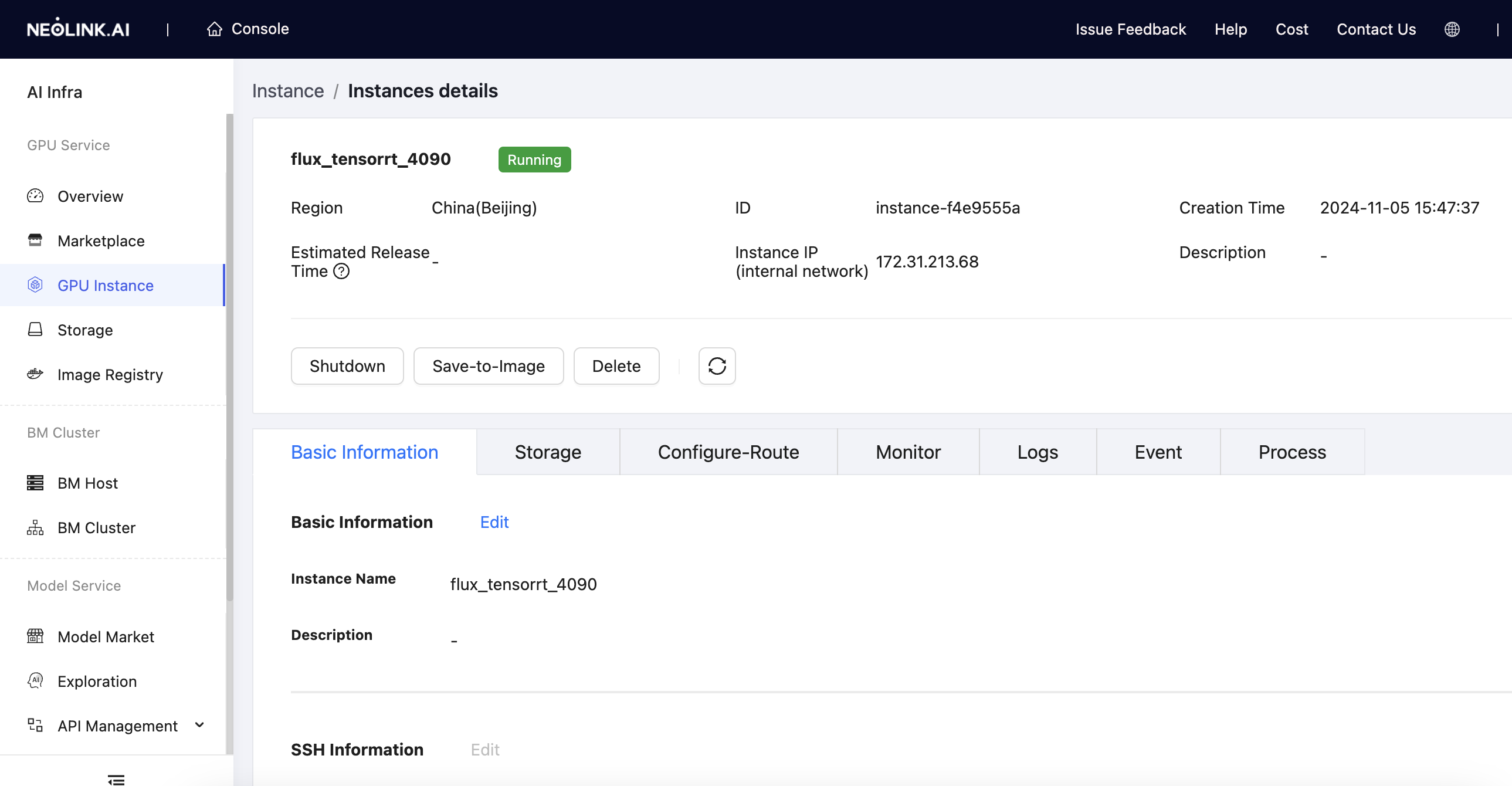Switch to the Configure-Route tab
The image size is (1512, 786).
pyautogui.click(x=728, y=452)
